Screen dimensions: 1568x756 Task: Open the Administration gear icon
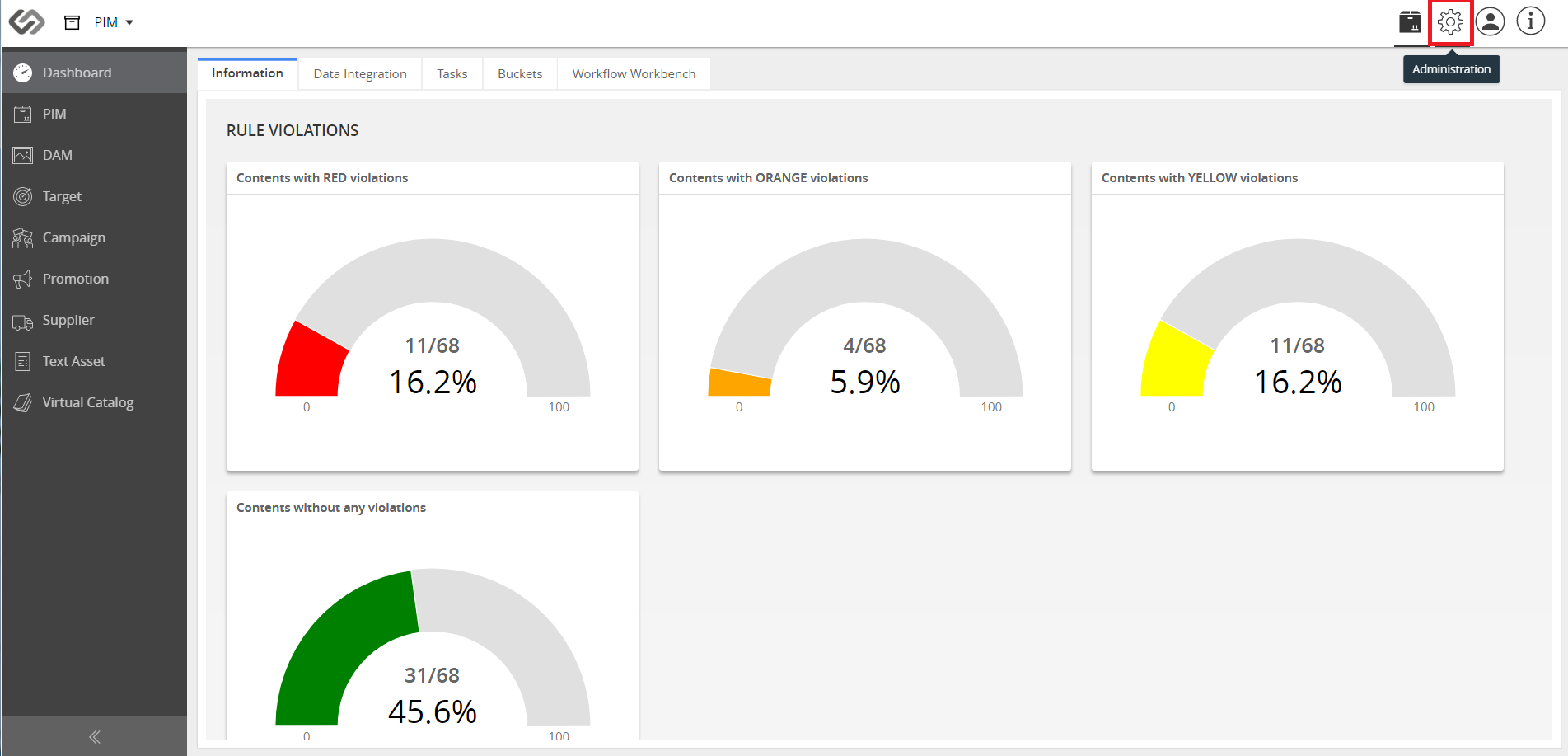pyautogui.click(x=1450, y=21)
